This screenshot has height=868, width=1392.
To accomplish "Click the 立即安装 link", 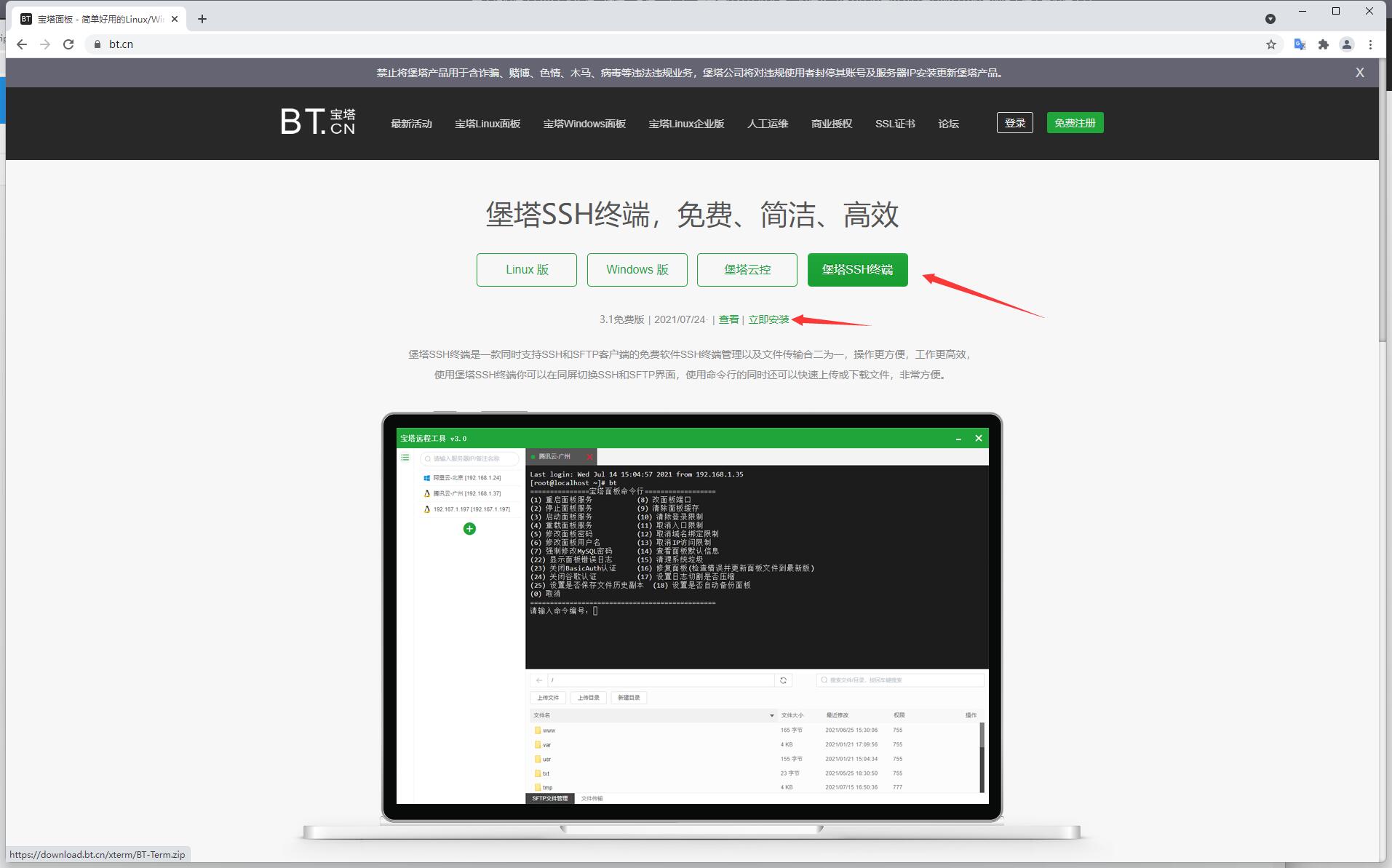I will pos(768,319).
